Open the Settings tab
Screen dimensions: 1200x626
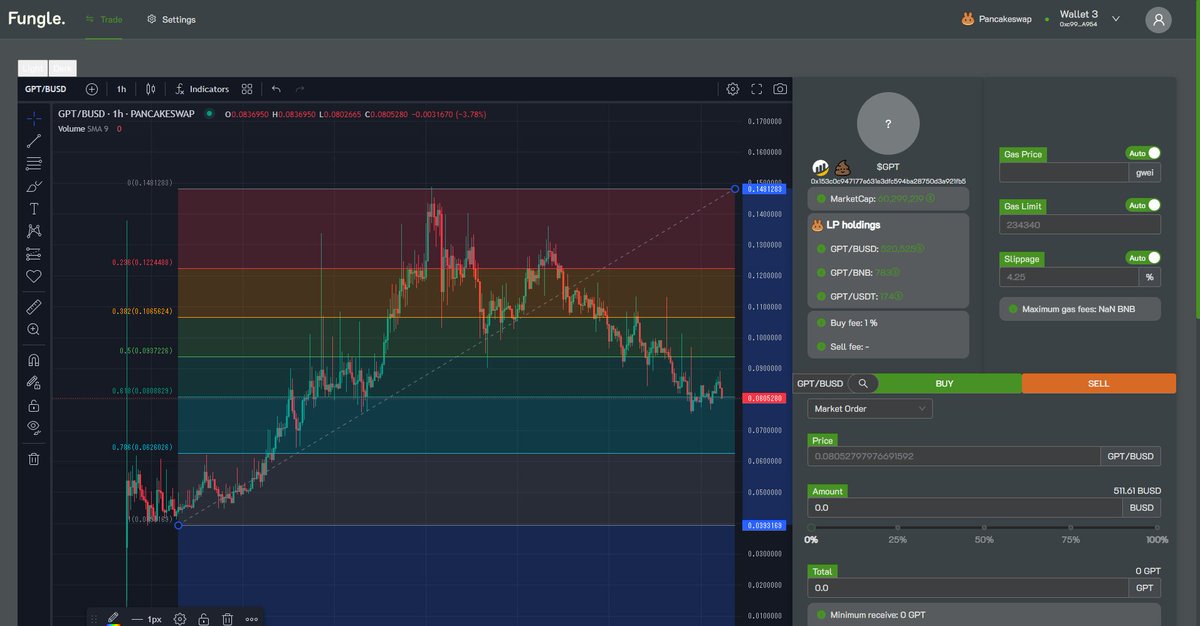tap(171, 19)
